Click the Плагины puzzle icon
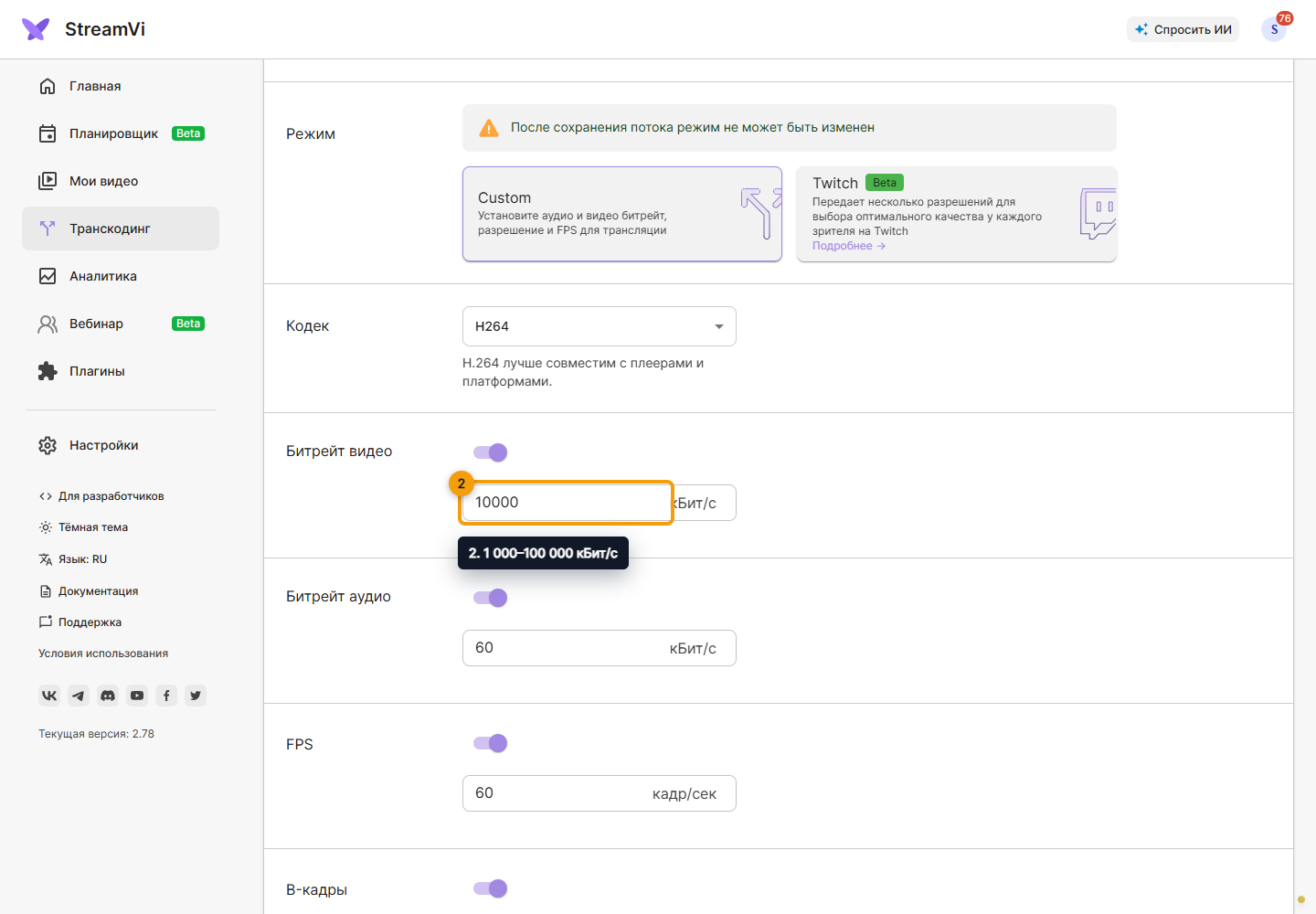The height and width of the screenshot is (914, 1316). (48, 371)
